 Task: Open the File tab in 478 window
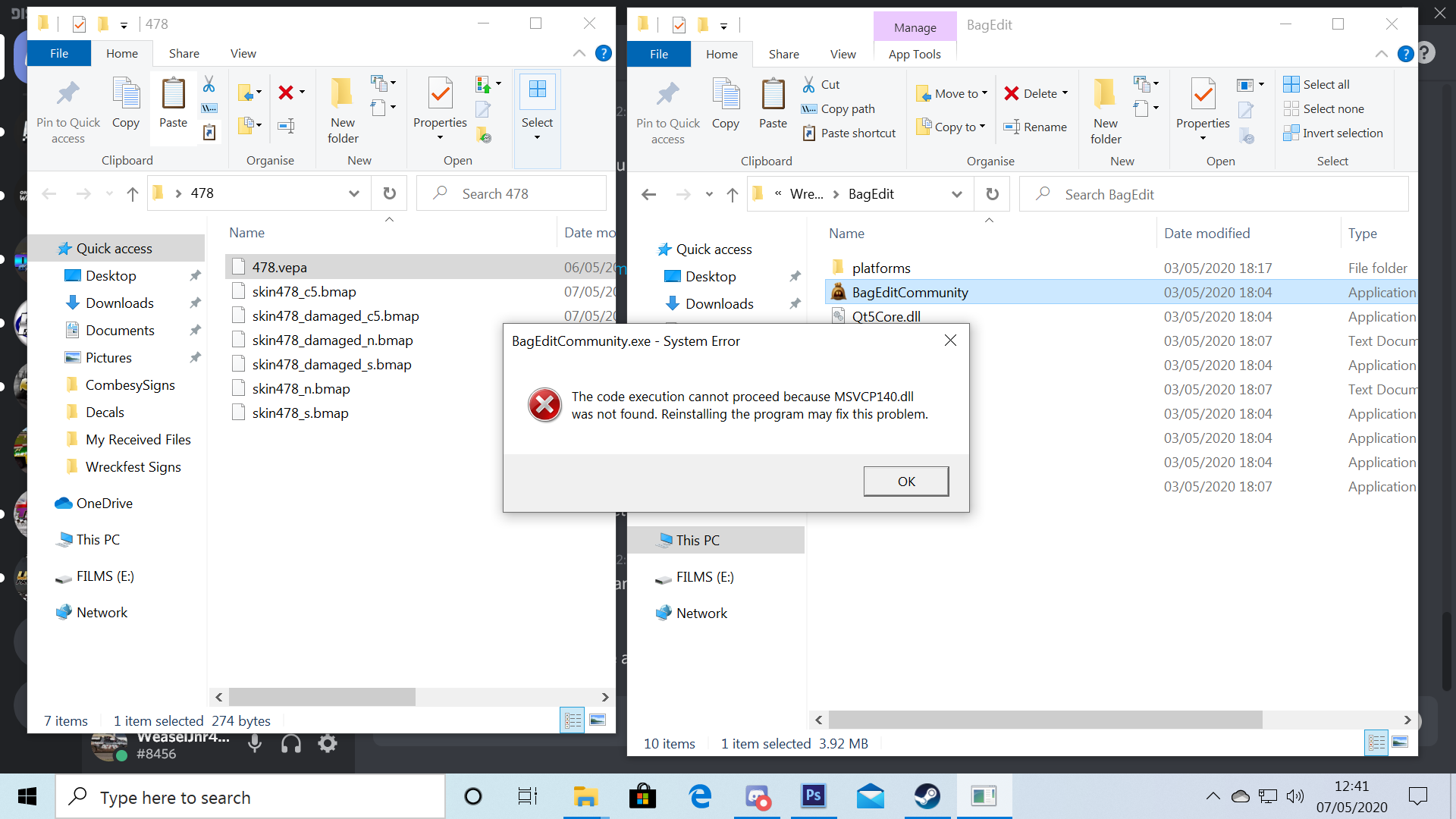[59, 53]
